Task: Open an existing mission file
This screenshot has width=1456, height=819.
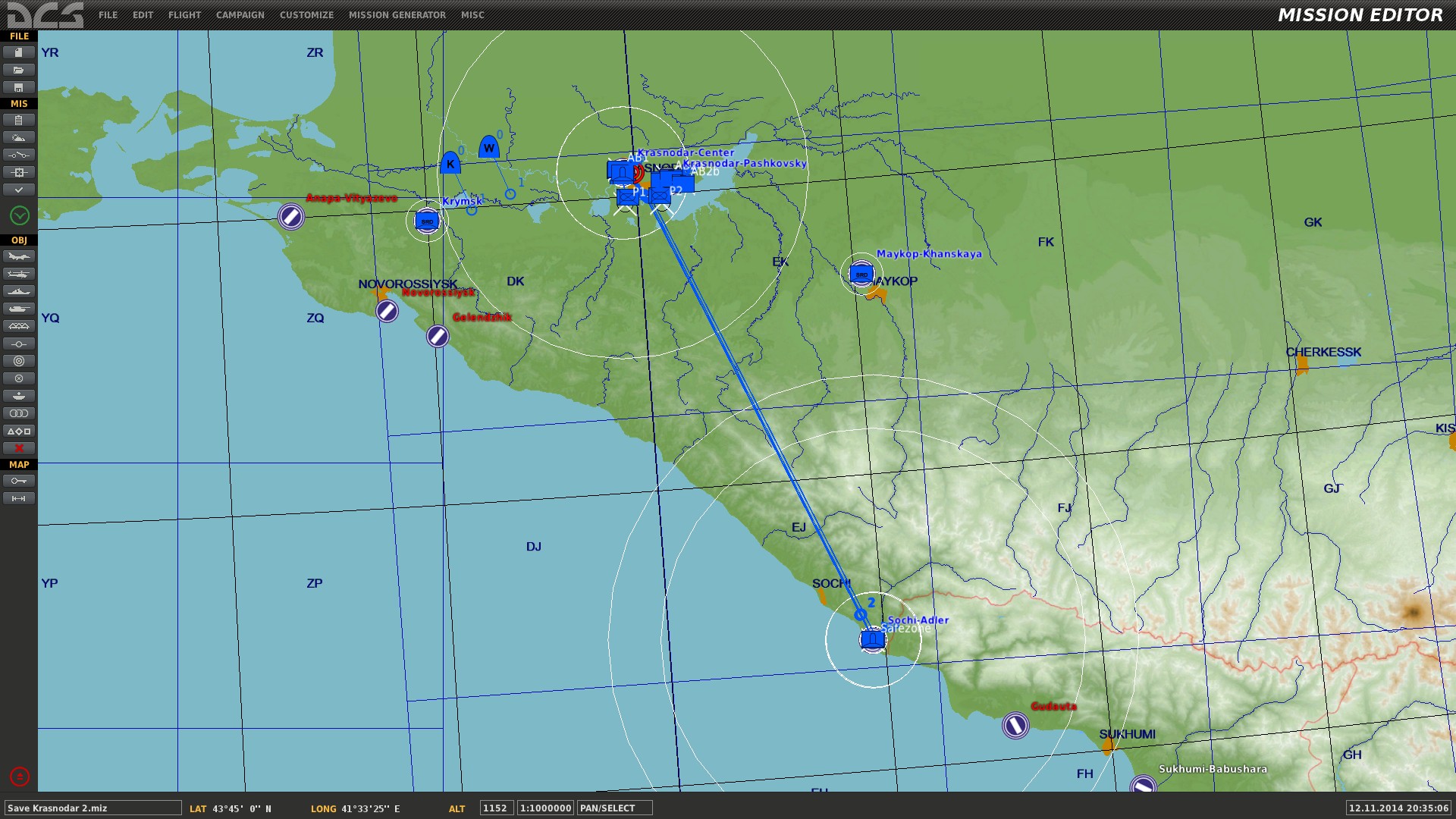Action: pos(19,70)
